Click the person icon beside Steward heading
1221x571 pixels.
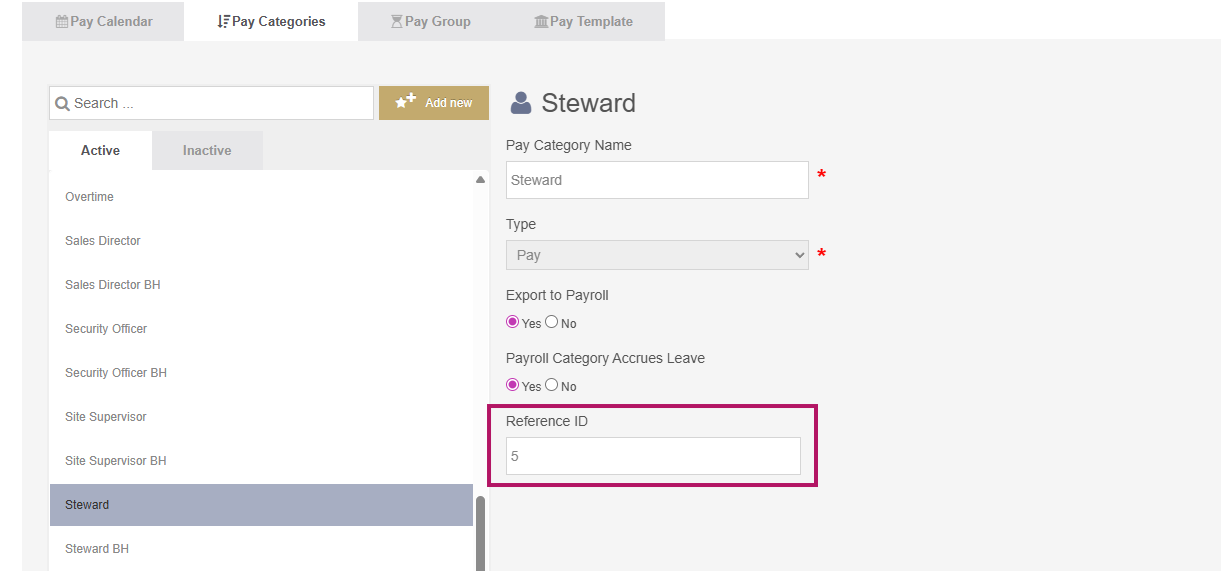521,103
